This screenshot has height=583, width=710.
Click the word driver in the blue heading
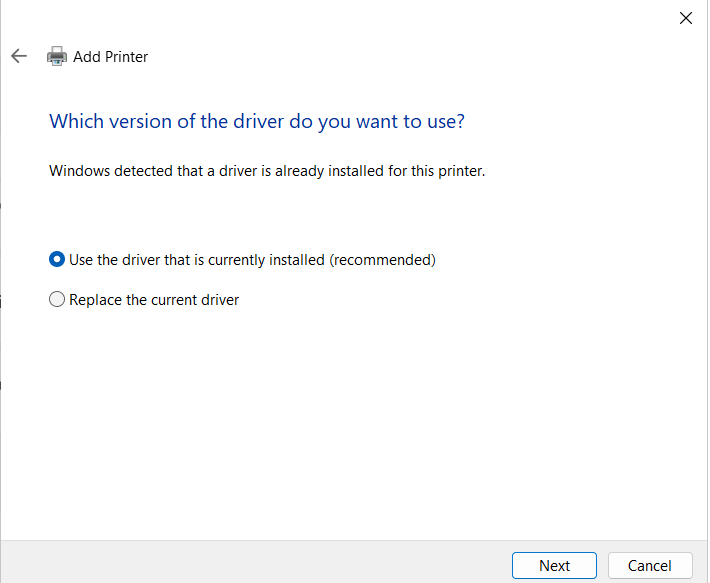pyautogui.click(x=259, y=121)
